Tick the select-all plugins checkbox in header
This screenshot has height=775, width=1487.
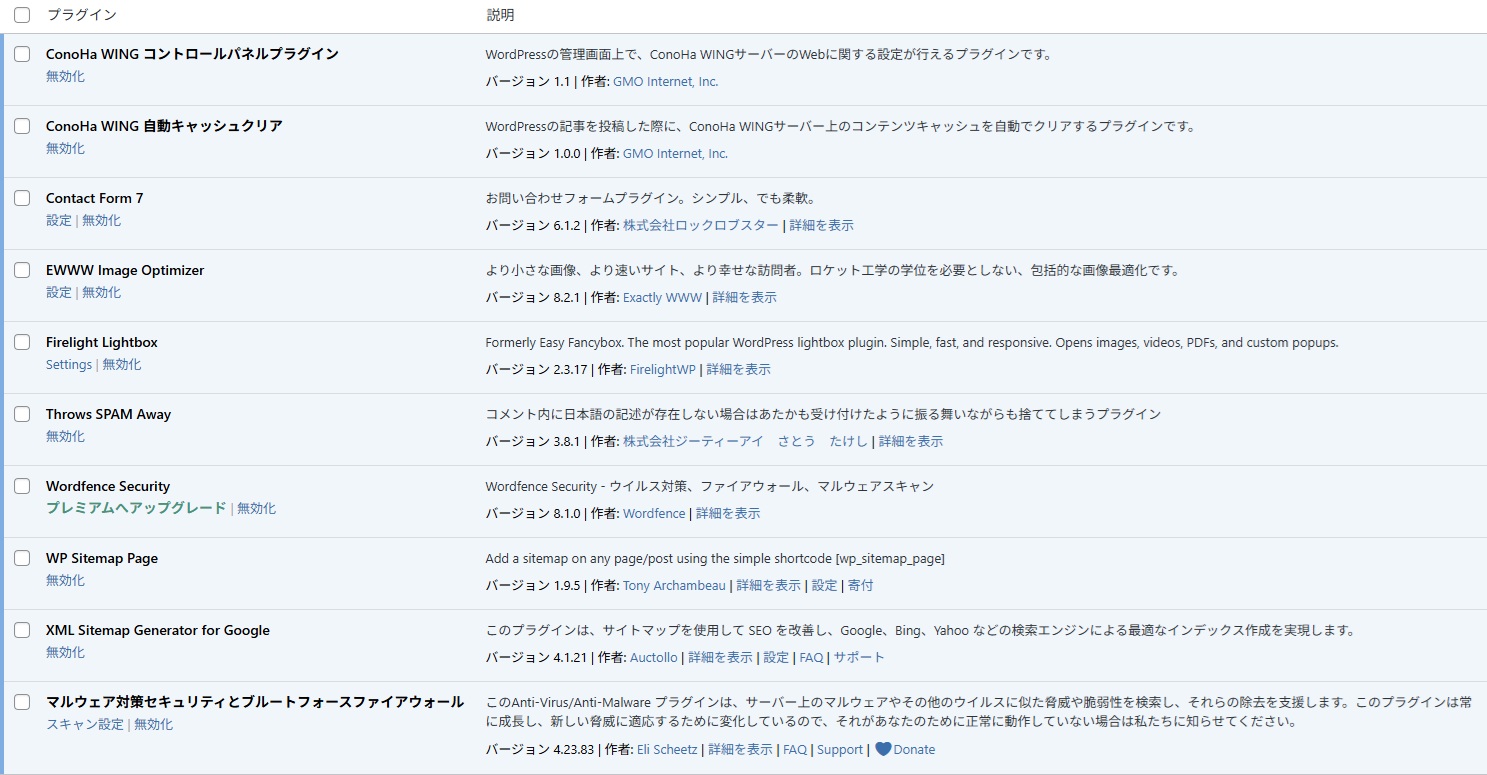click(22, 15)
